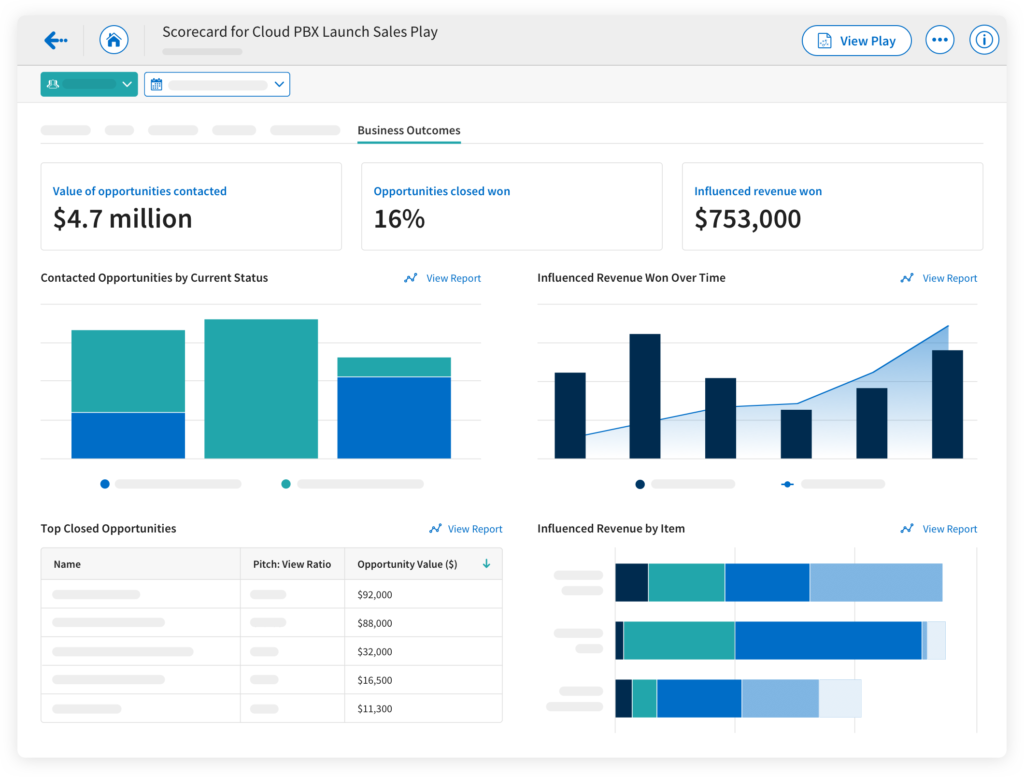The width and height of the screenshot is (1024, 777).
Task: Go to the home icon button
Action: pyautogui.click(x=114, y=41)
